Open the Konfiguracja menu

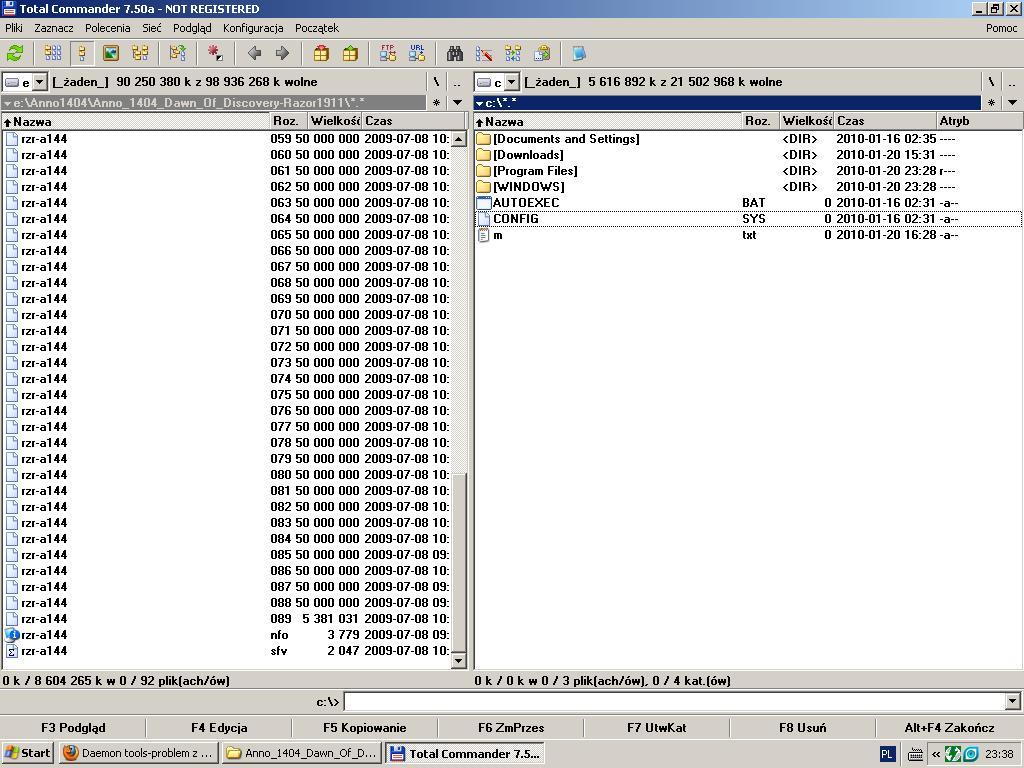click(x=253, y=28)
